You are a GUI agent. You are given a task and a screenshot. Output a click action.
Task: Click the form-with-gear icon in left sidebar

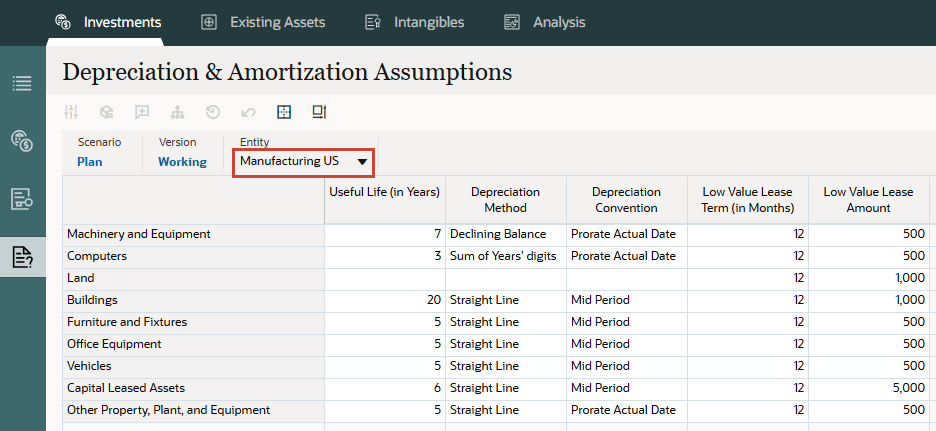coord(22,199)
